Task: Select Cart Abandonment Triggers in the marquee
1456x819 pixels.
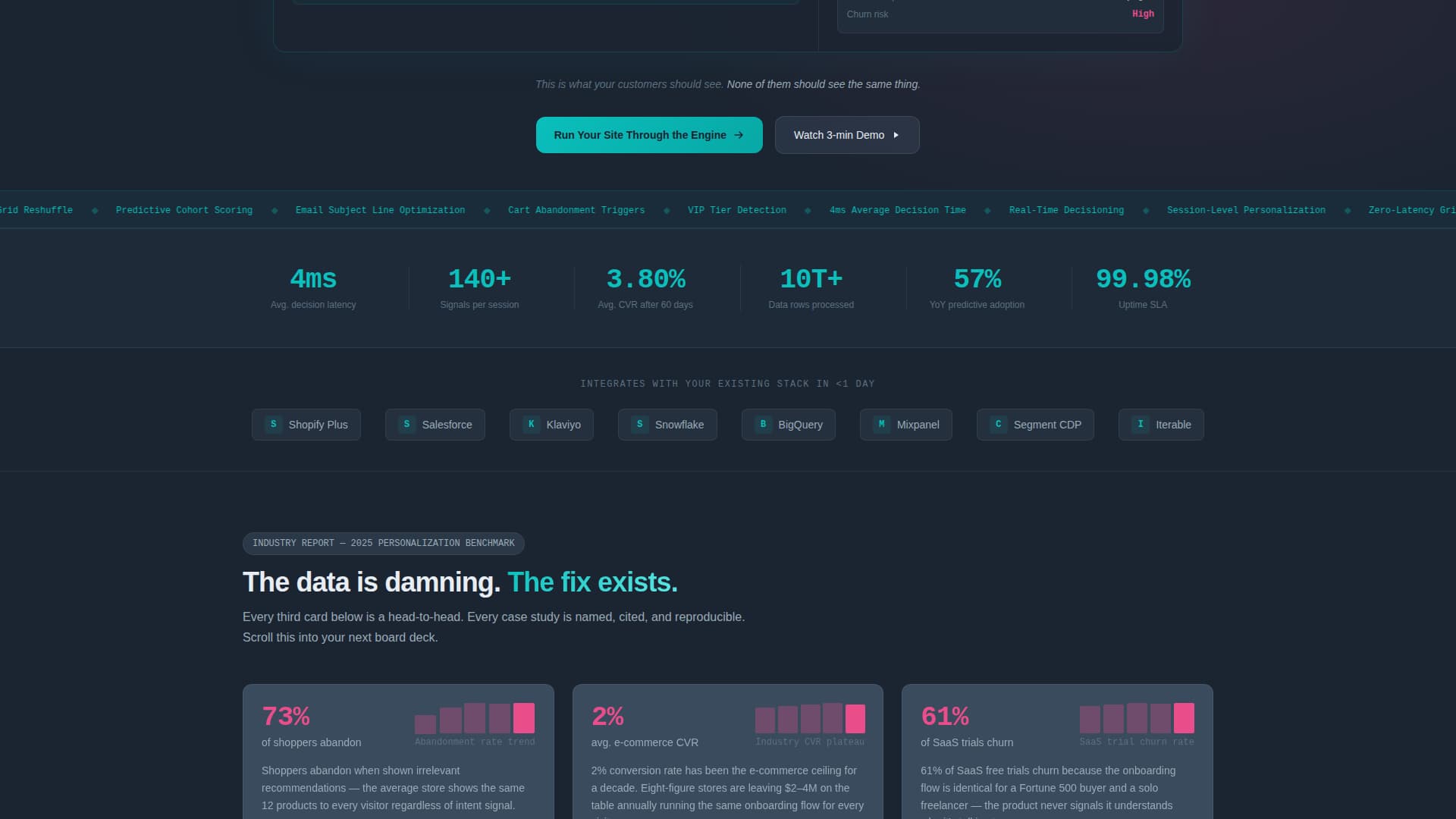Action: pos(576,210)
